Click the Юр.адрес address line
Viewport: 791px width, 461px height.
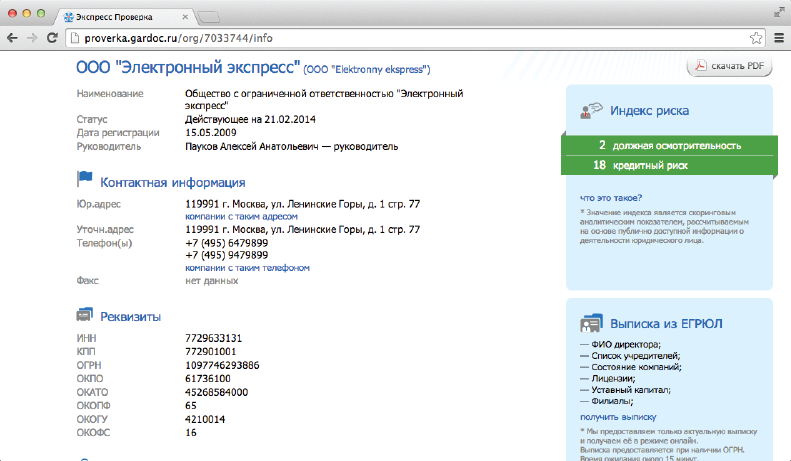pyautogui.click(x=303, y=204)
